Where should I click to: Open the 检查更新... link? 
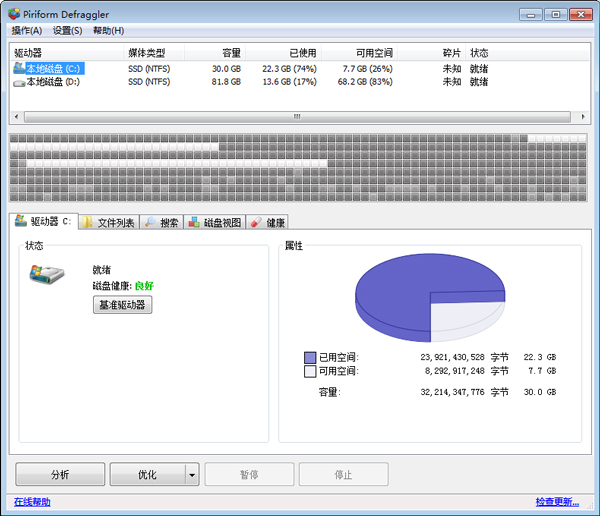557,501
